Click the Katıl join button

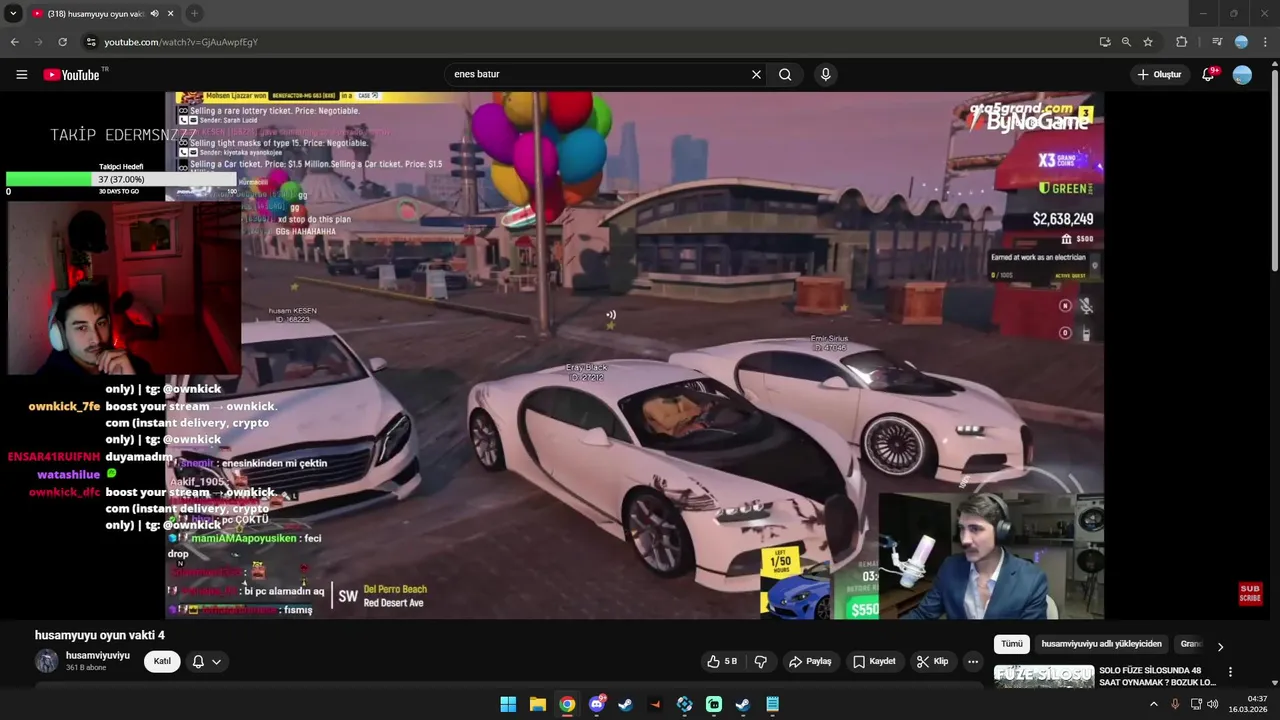(x=162, y=661)
